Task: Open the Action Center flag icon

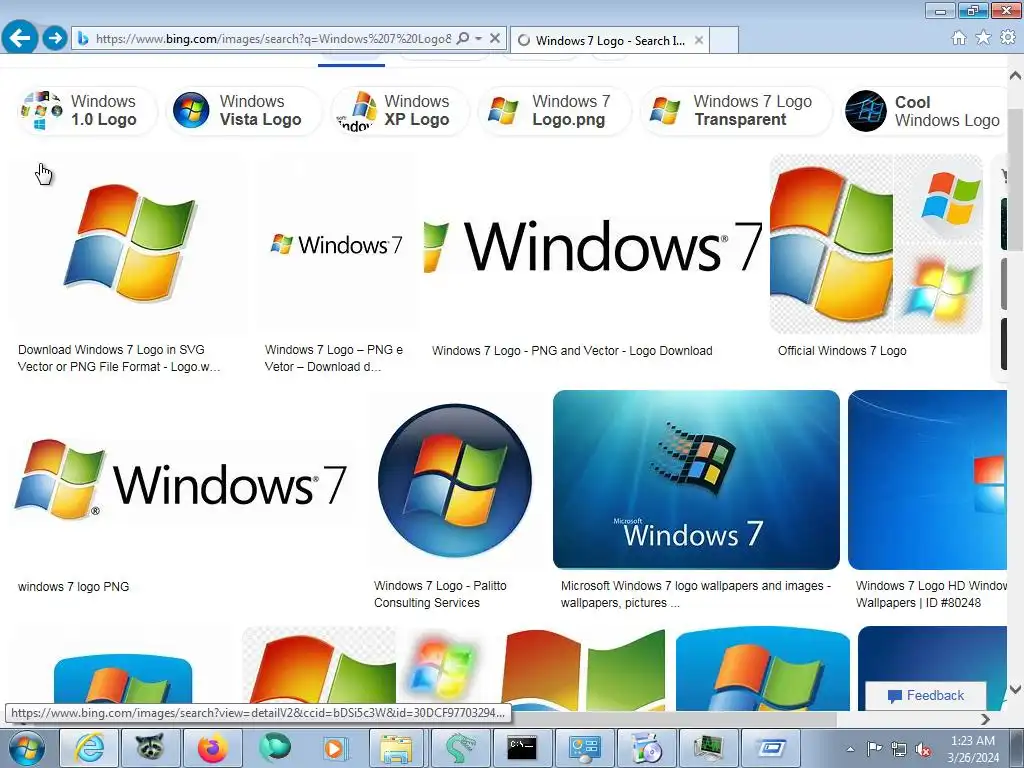Action: pos(874,749)
